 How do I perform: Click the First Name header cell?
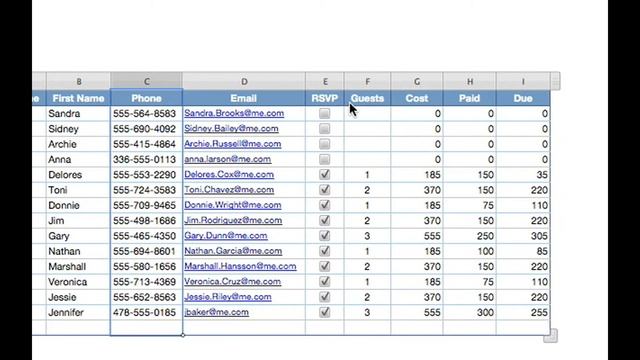point(78,98)
